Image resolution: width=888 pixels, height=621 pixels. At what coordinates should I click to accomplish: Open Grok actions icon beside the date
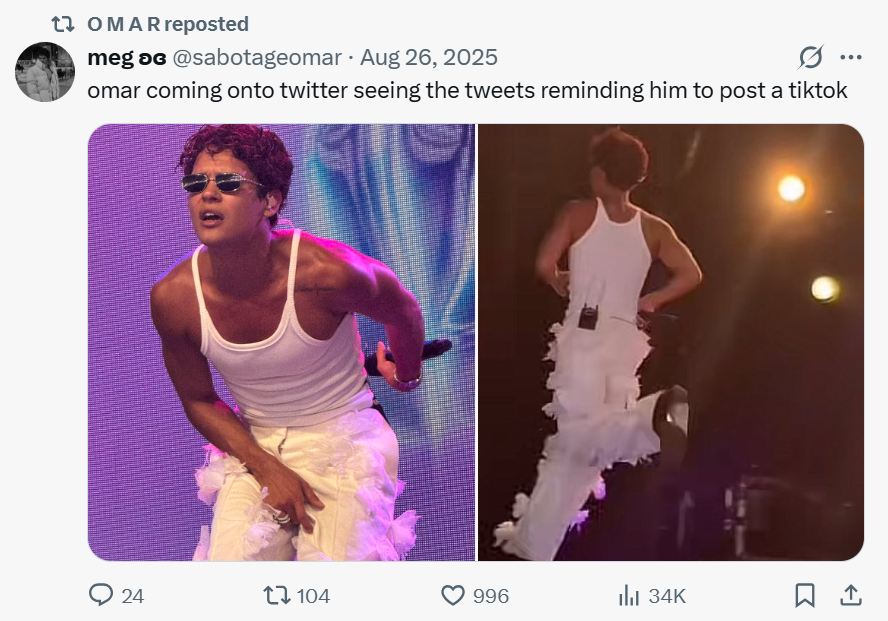point(812,57)
